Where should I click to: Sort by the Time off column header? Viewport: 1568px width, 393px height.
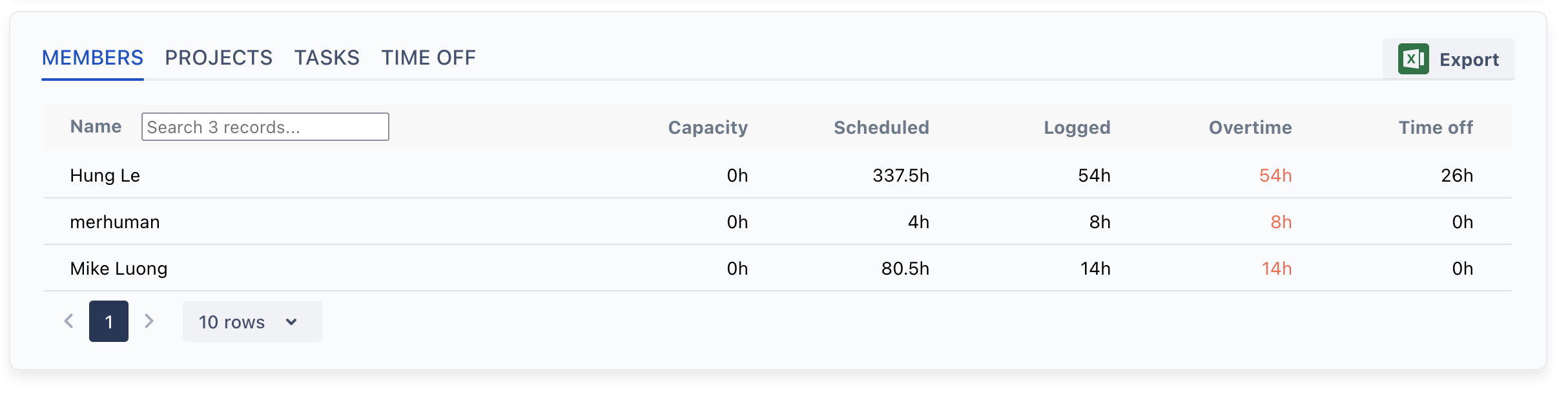(x=1435, y=127)
